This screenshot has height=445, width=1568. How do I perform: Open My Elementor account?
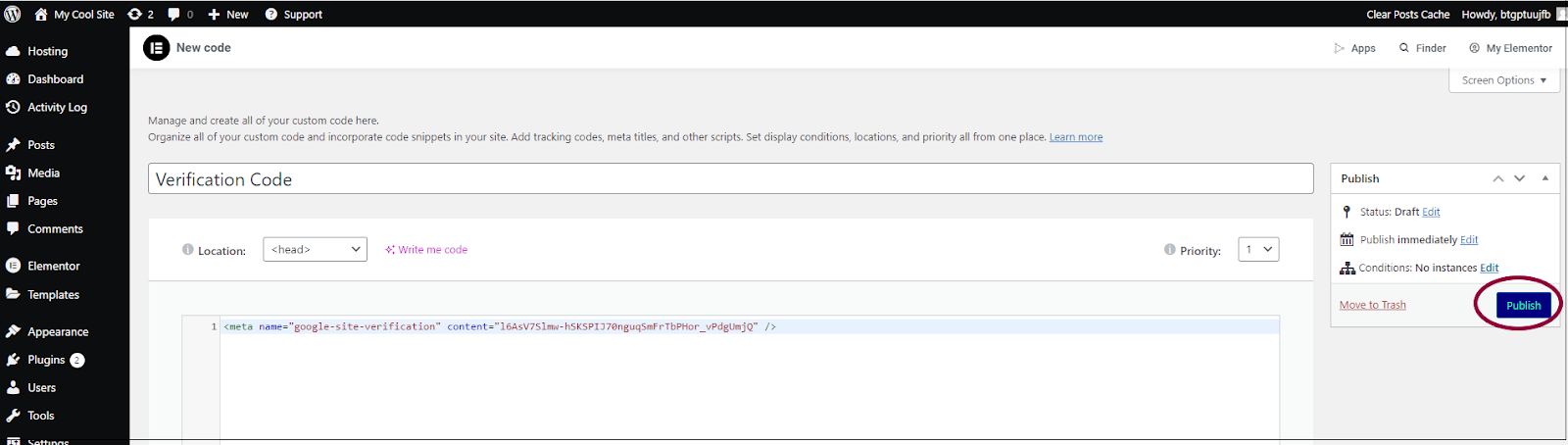pyautogui.click(x=1510, y=48)
